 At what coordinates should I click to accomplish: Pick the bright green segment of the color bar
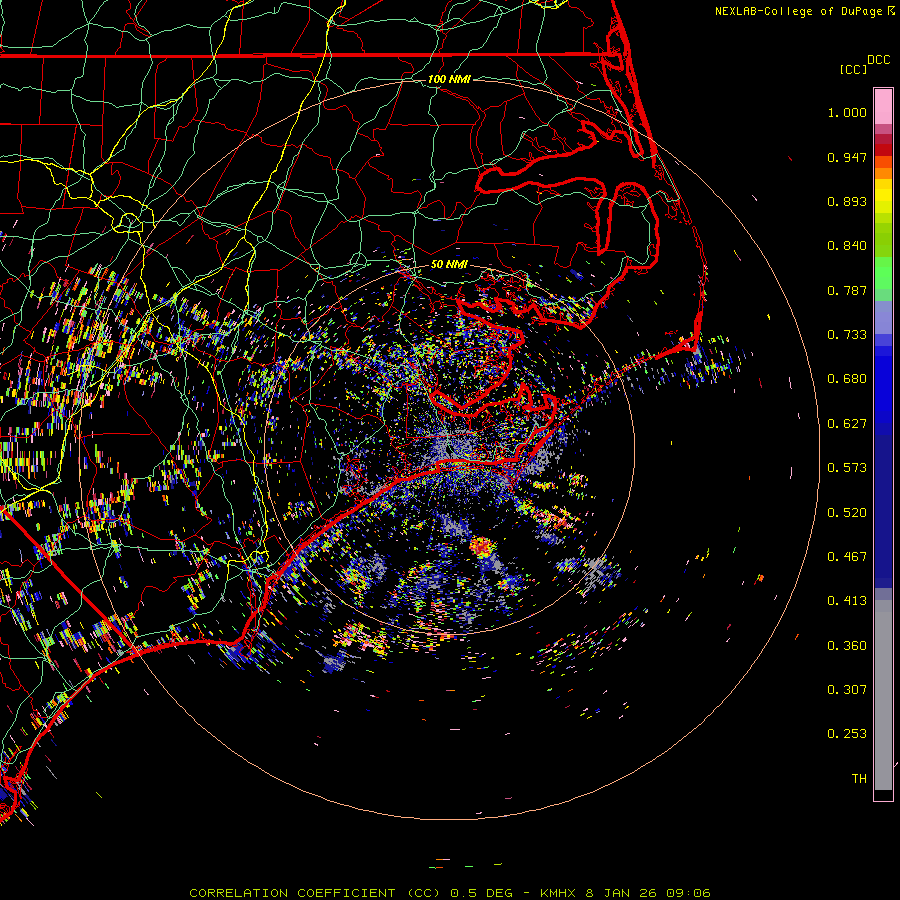(x=883, y=273)
